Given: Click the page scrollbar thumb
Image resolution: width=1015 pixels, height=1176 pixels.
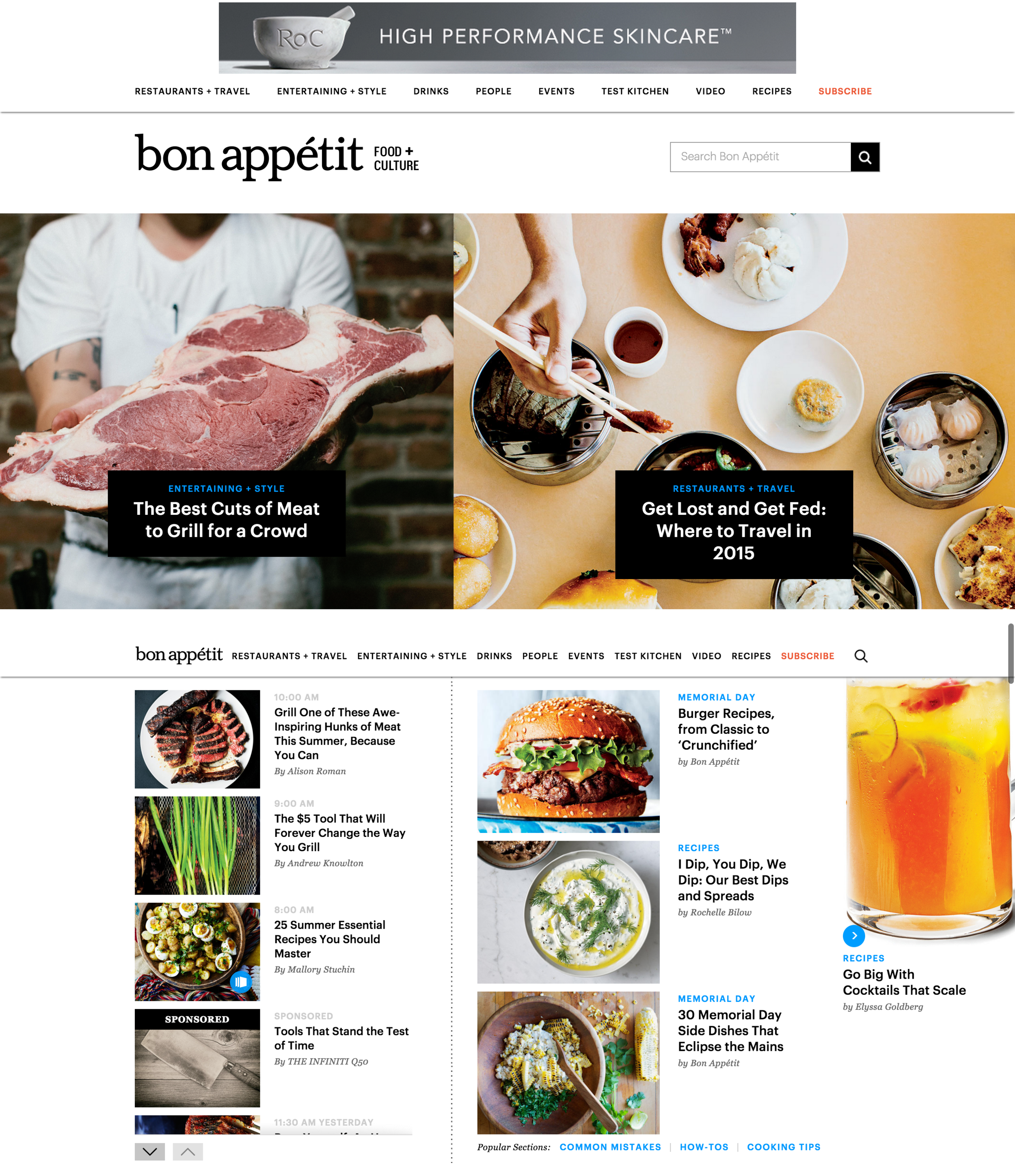Looking at the screenshot, I should point(1011,653).
